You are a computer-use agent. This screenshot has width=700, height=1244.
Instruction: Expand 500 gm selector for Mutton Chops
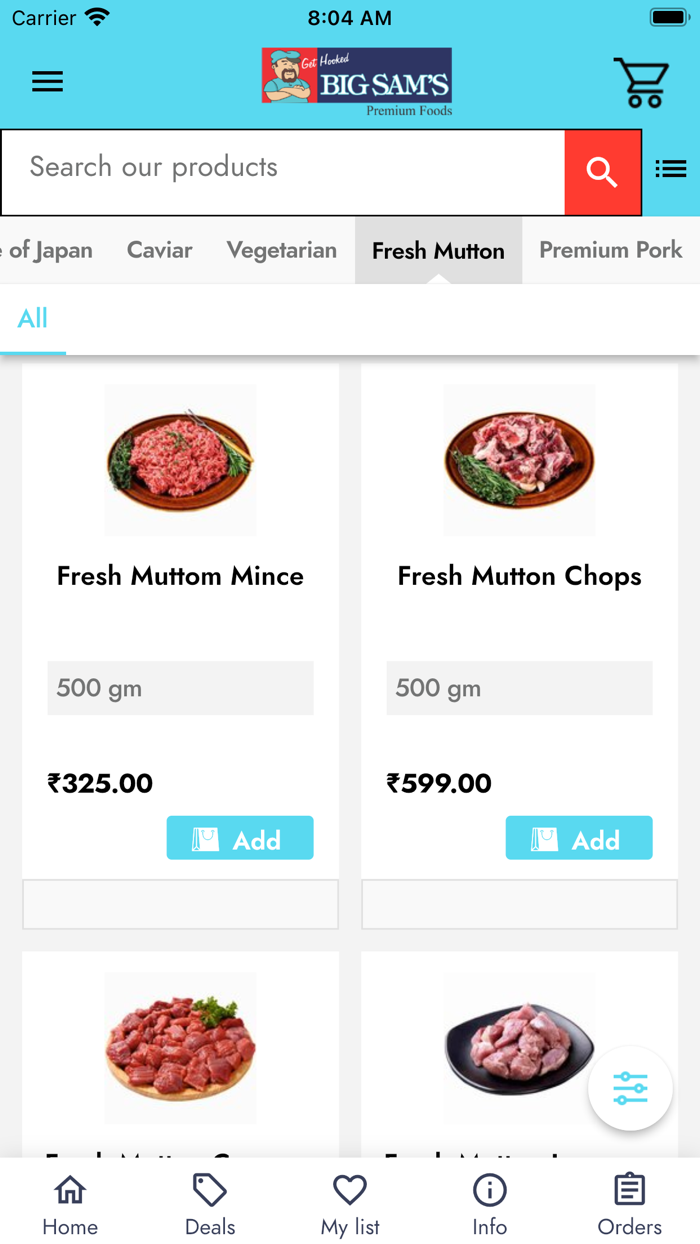pos(519,688)
